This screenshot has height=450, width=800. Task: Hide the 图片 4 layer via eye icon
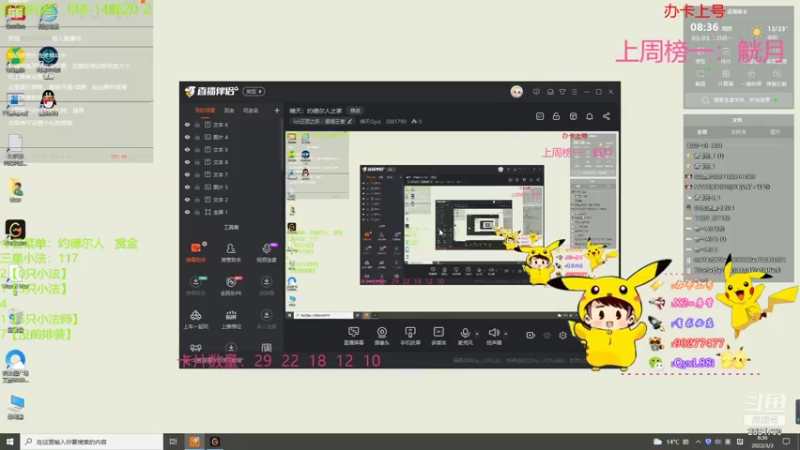[187, 137]
